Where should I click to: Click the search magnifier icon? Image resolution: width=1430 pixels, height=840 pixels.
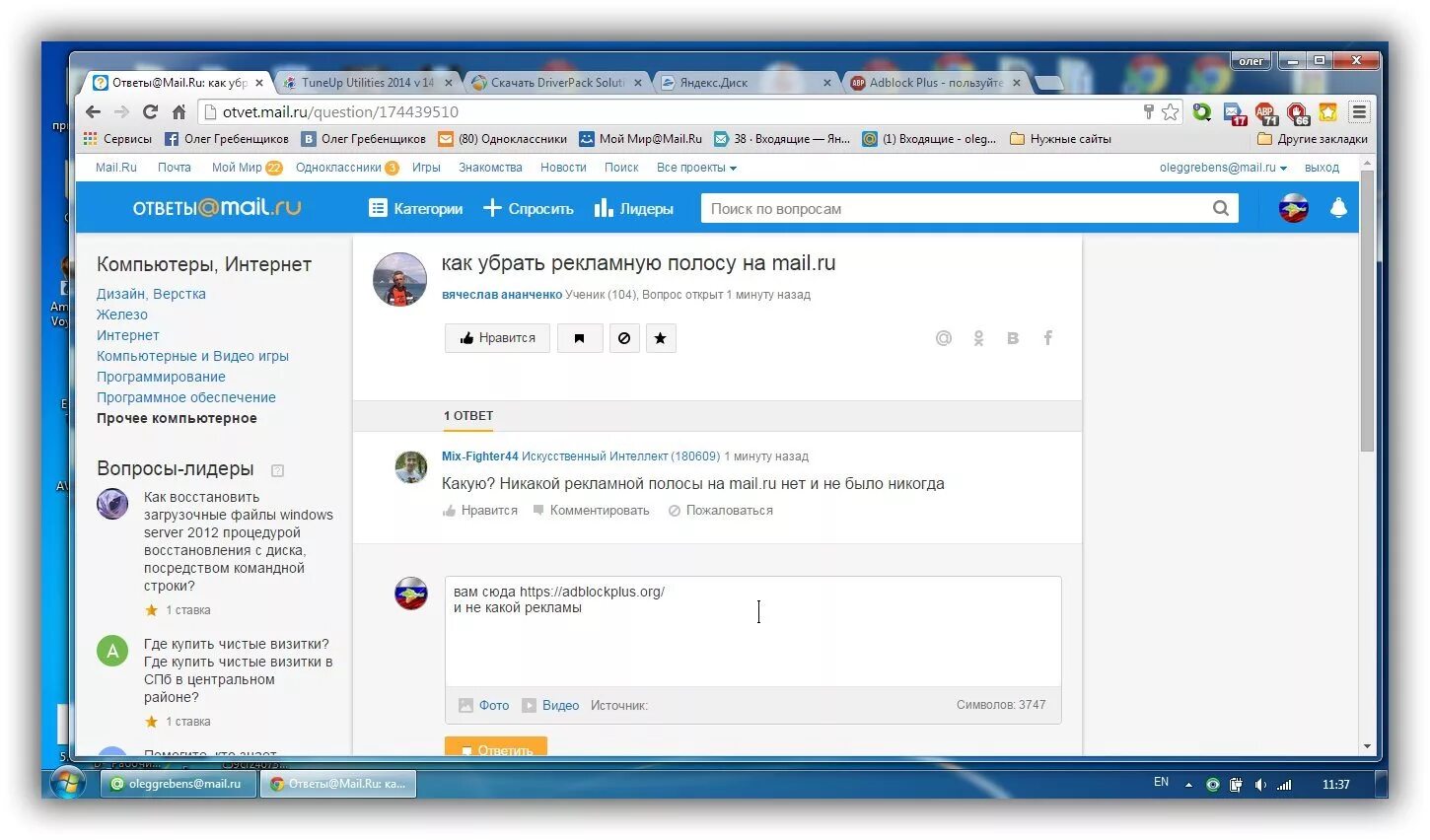[1221, 208]
